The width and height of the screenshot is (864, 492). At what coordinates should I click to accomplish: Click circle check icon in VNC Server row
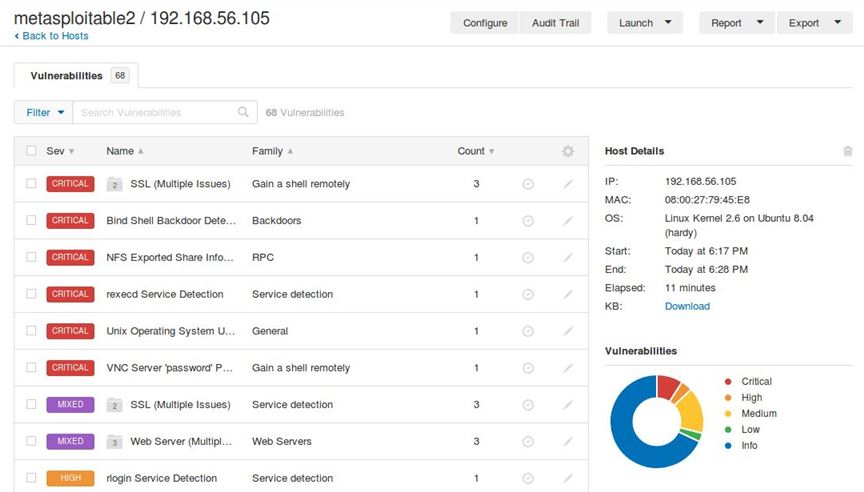pyautogui.click(x=528, y=368)
